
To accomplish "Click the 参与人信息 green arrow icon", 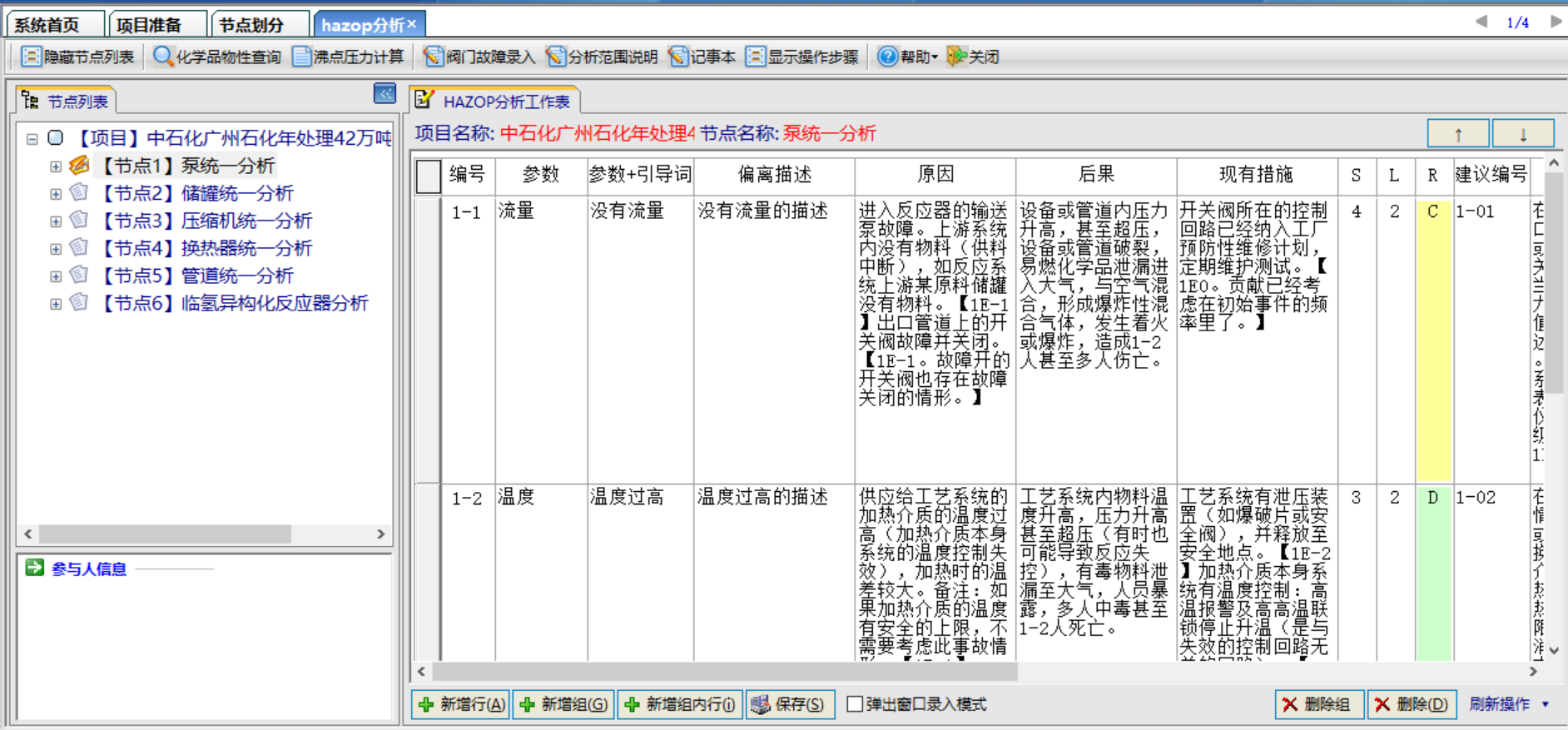I will pyautogui.click(x=34, y=568).
